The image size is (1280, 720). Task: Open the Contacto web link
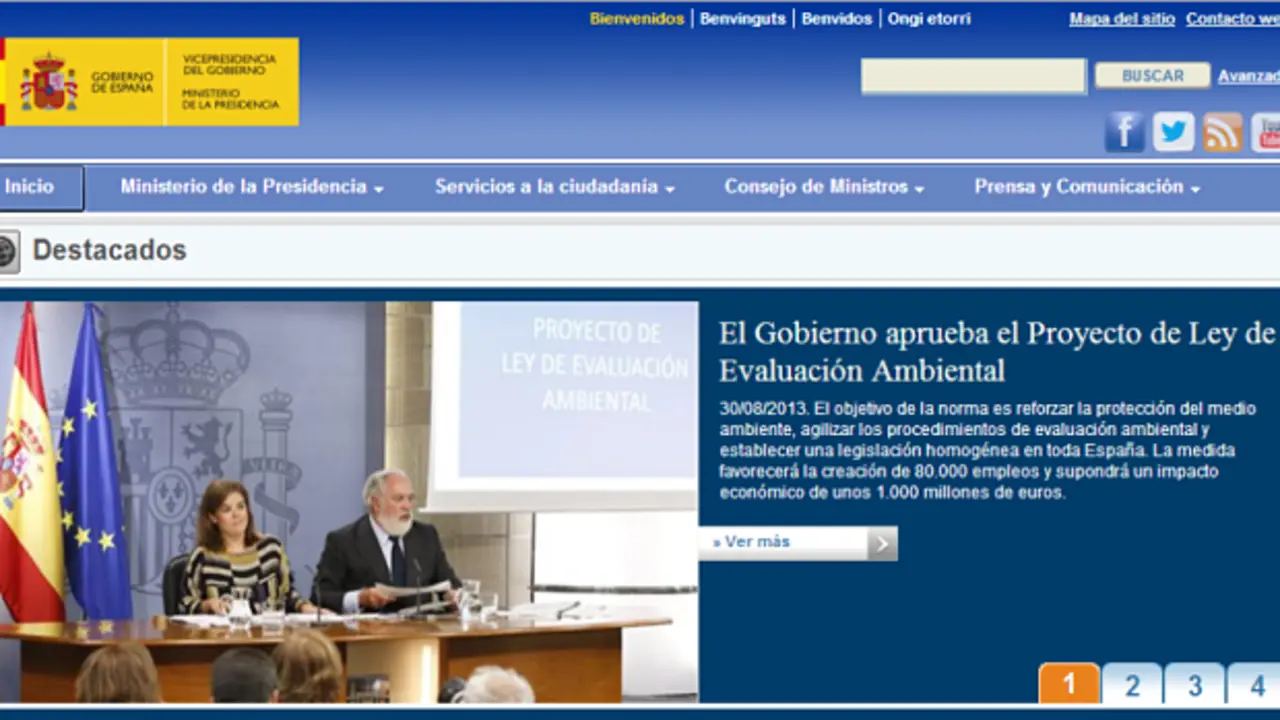1233,19
